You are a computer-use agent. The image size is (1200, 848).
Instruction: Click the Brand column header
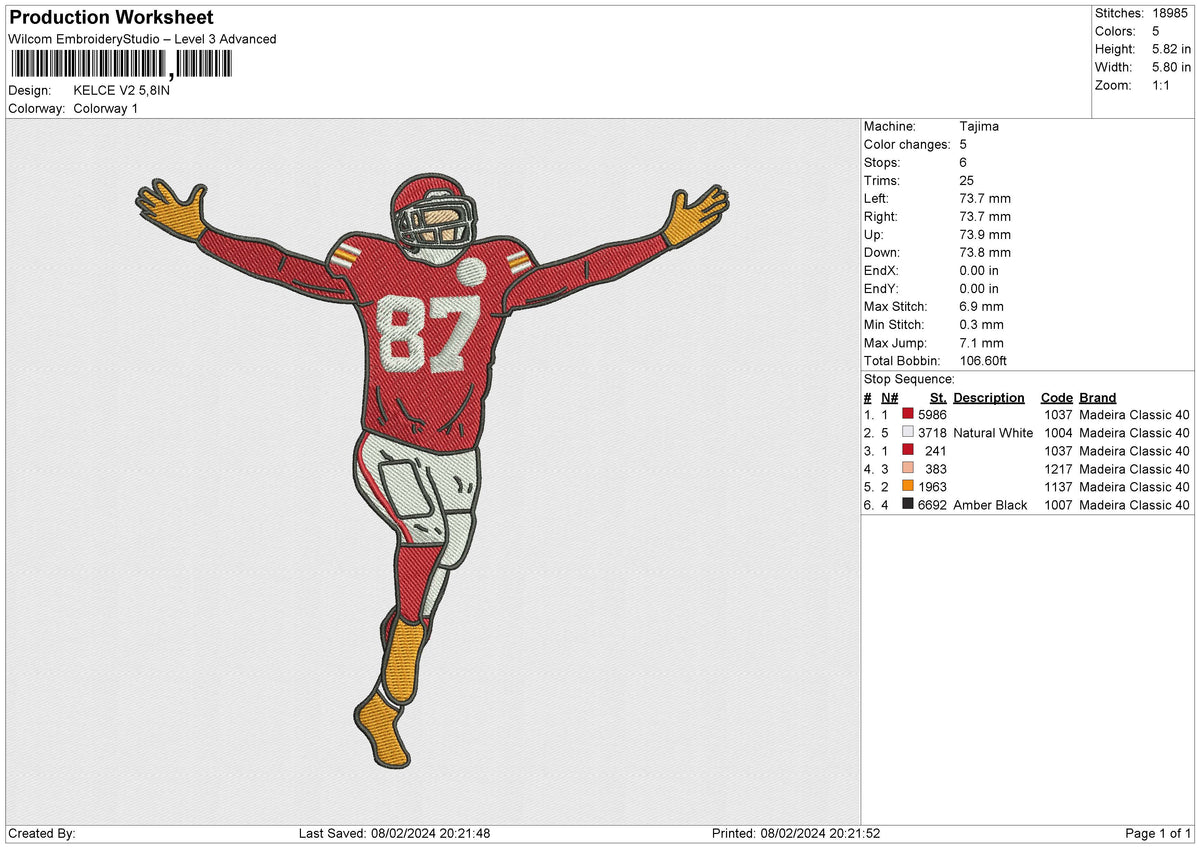(x=1097, y=397)
